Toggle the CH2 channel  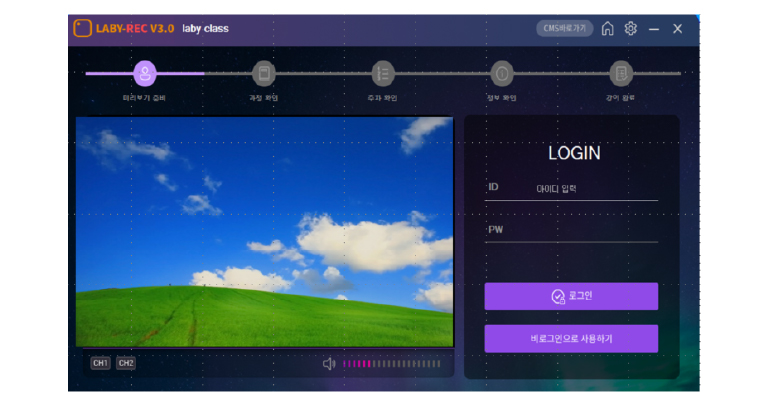[x=125, y=363]
